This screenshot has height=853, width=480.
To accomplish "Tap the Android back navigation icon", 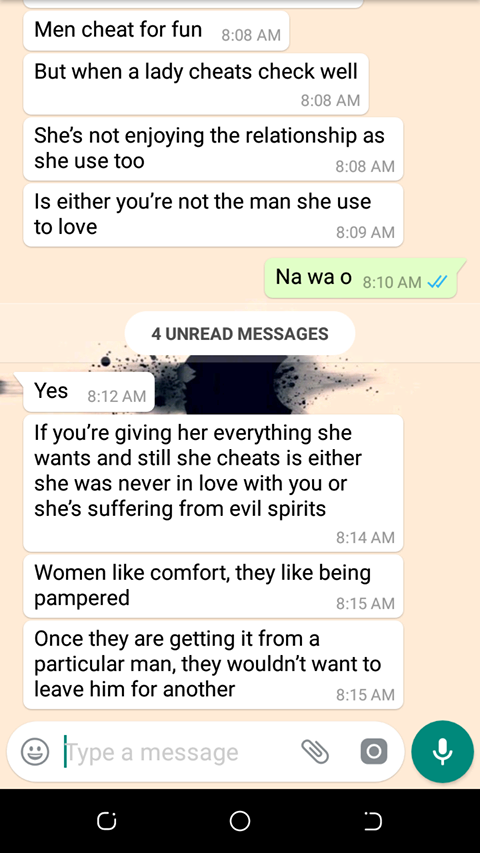I will (x=373, y=820).
